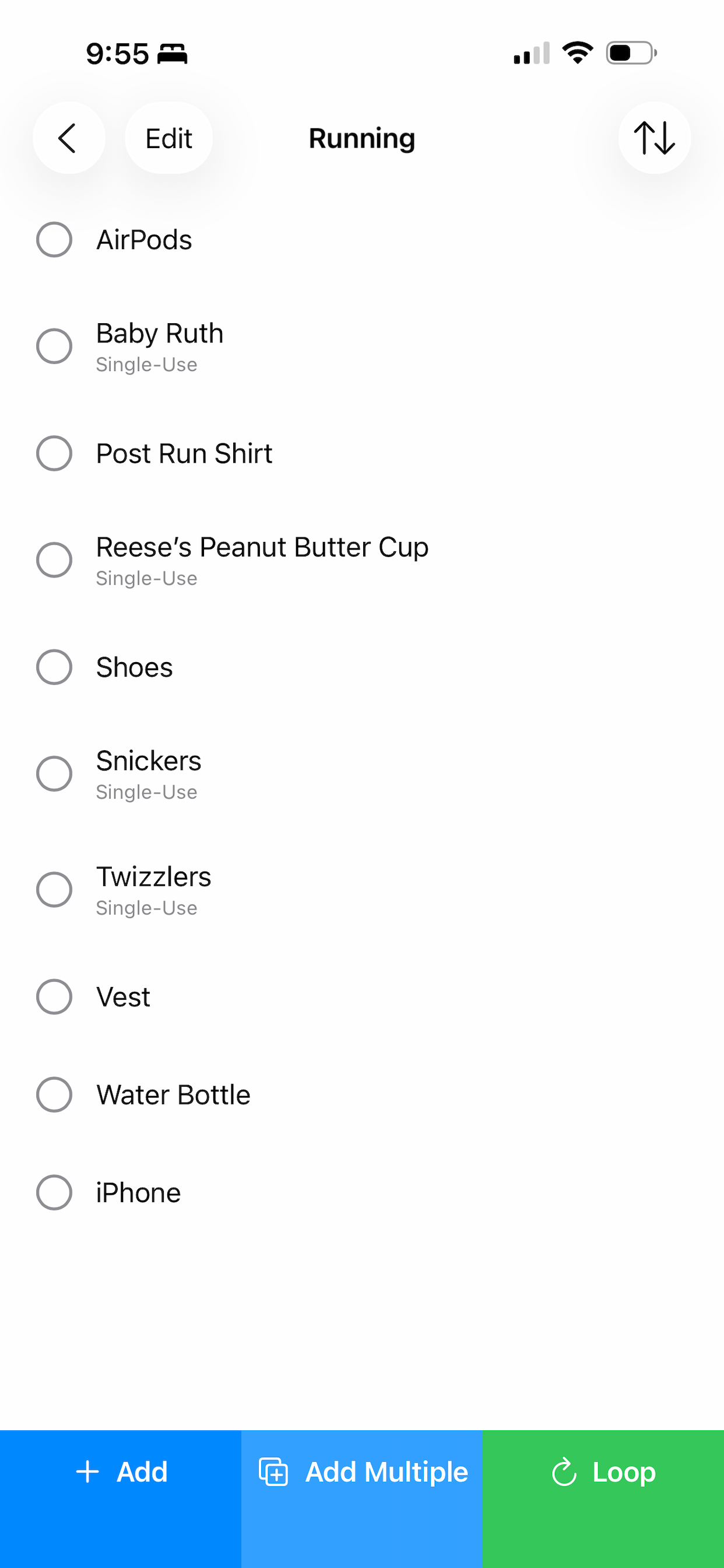
Task: Tap the battery indicator icon
Action: 631,53
